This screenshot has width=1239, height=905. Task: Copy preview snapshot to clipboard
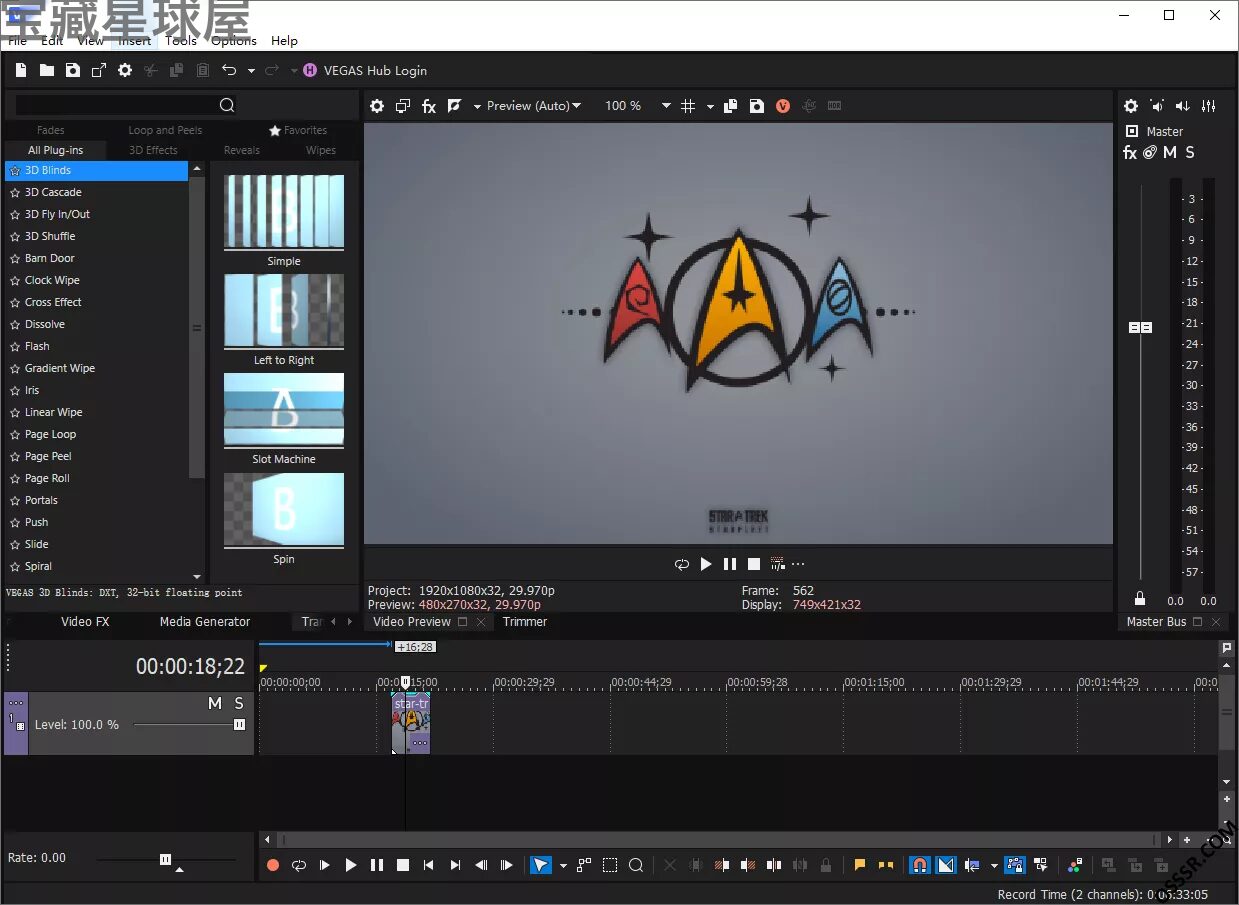click(731, 106)
